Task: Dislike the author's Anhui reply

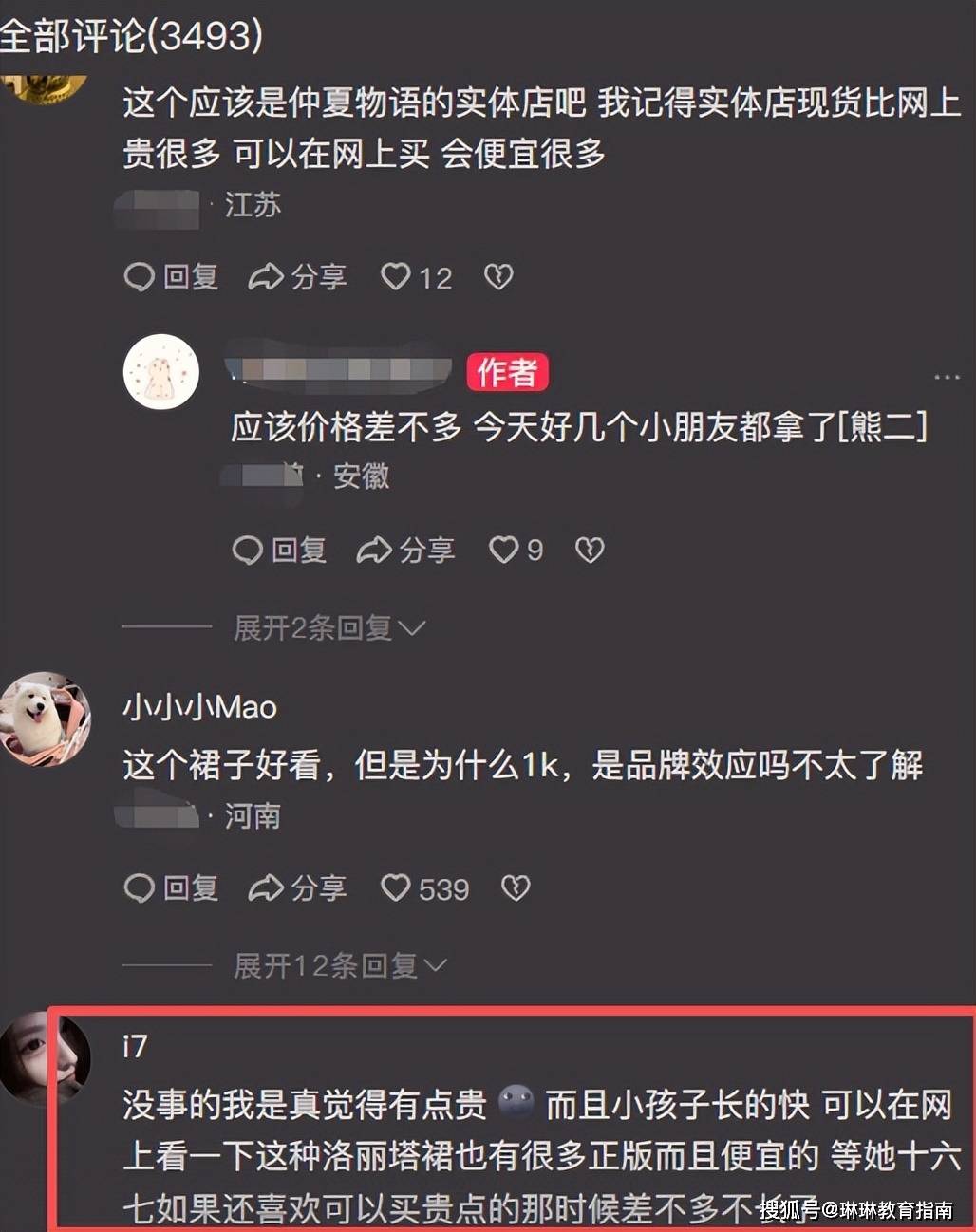Action: (x=590, y=550)
